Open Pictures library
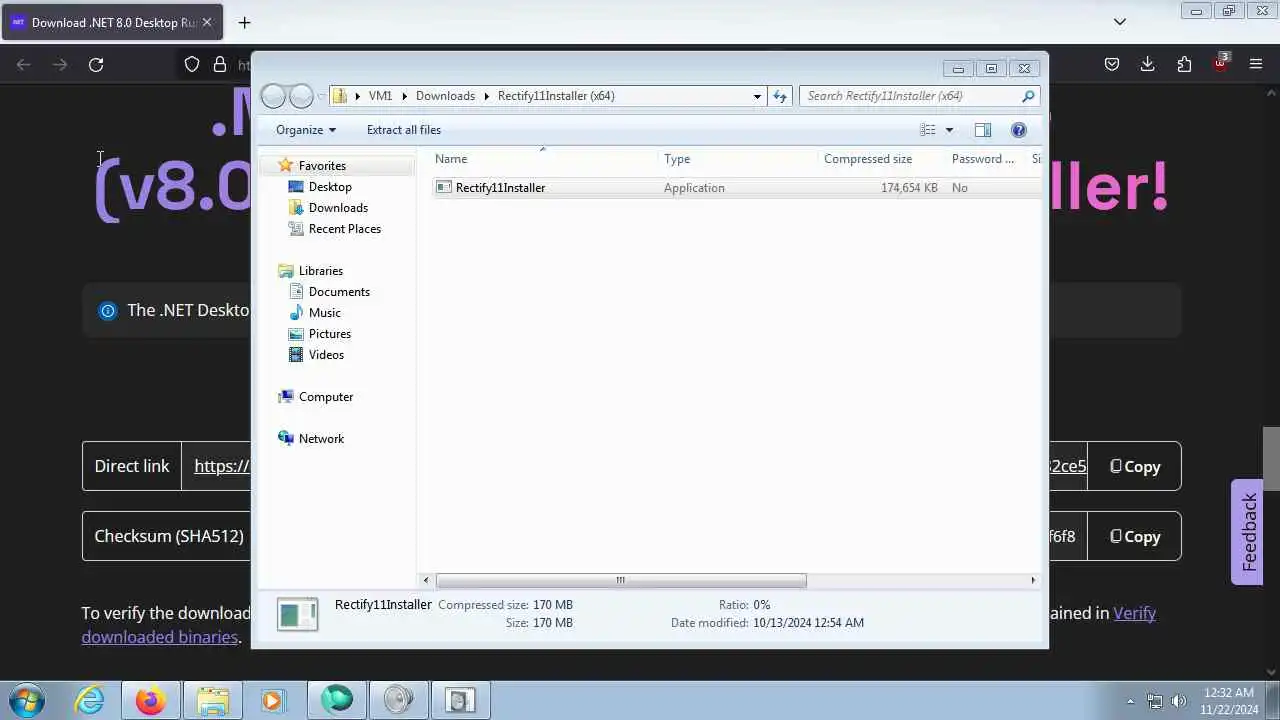 (x=330, y=334)
